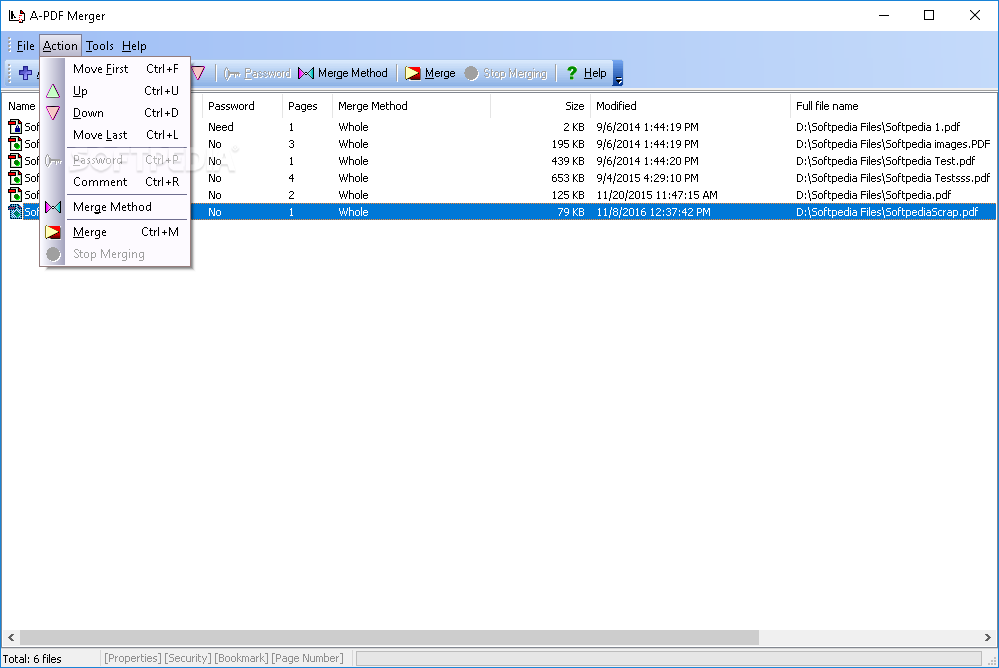The width and height of the screenshot is (999, 668).
Task: Sort by the Password column header
Action: (242, 106)
